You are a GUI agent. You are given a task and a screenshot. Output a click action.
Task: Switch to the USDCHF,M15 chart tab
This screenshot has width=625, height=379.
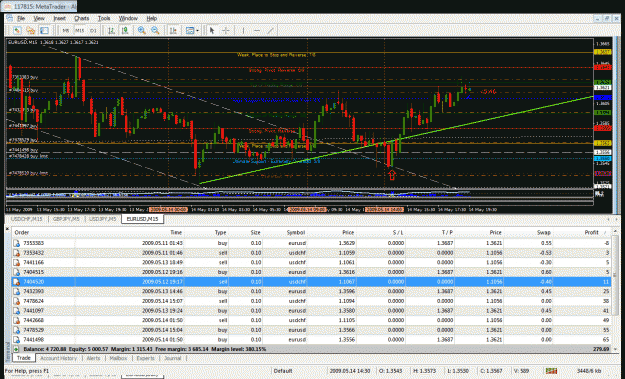click(27, 219)
